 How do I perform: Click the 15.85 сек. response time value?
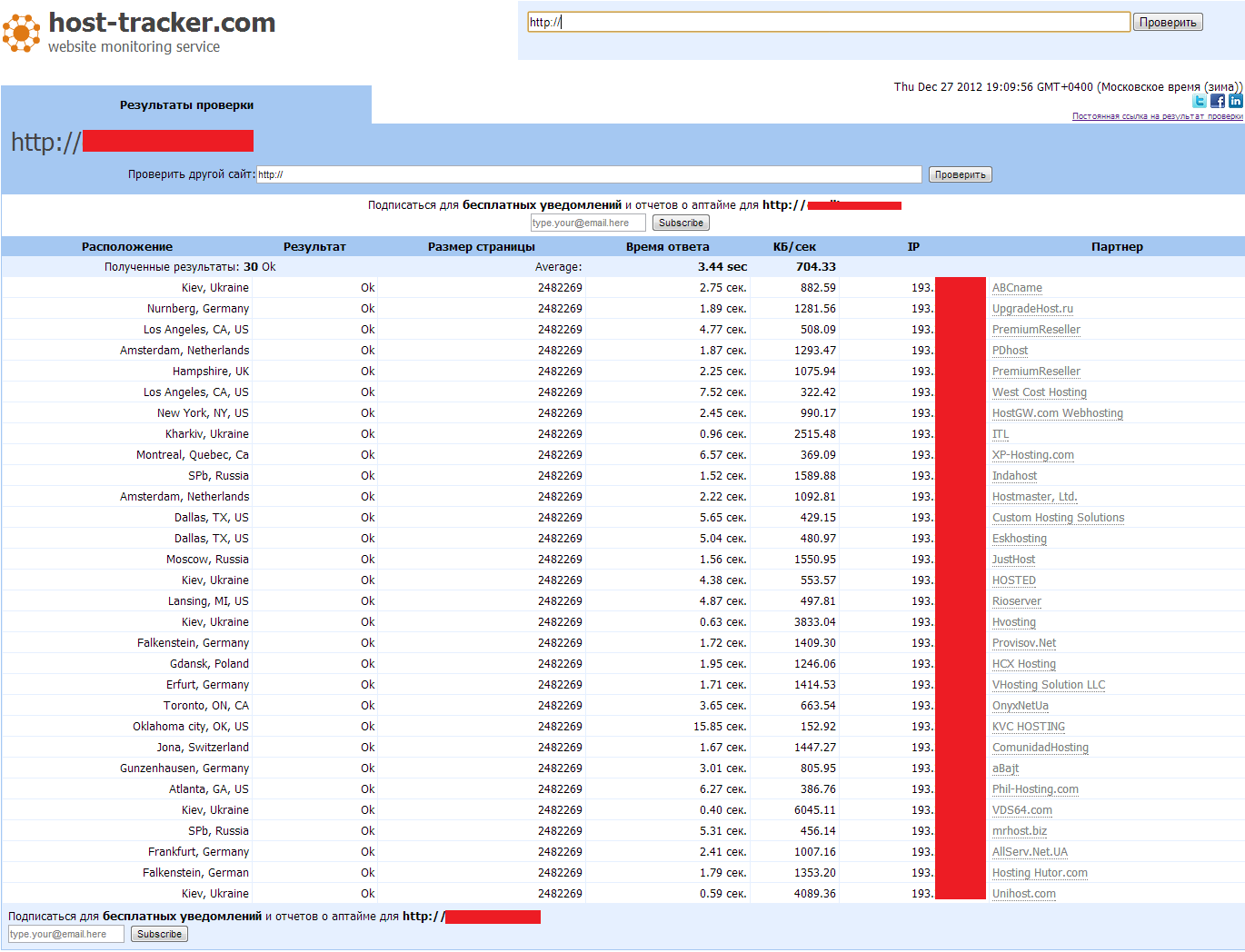[x=720, y=727]
